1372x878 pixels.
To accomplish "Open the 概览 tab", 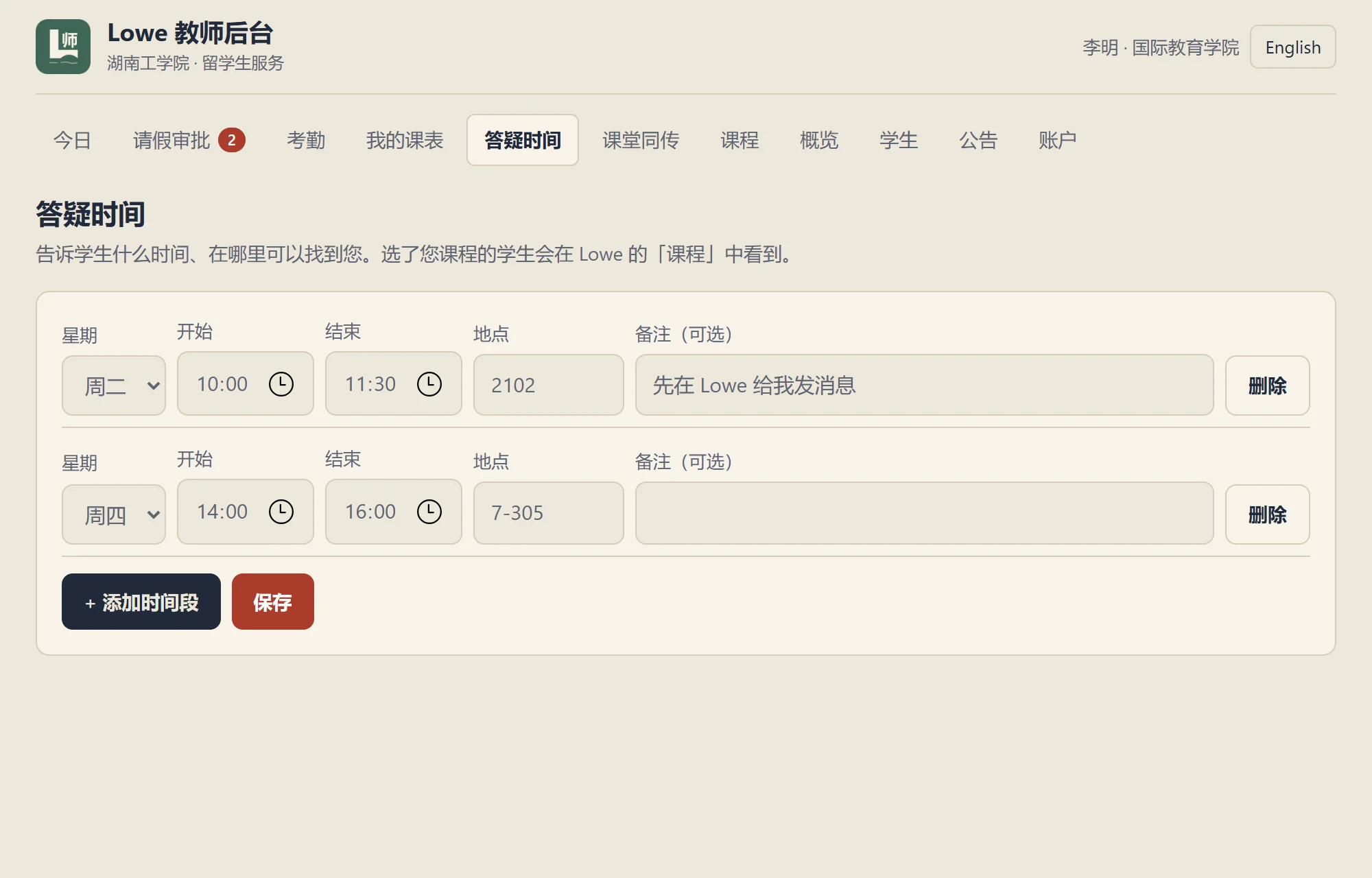I will tap(819, 140).
